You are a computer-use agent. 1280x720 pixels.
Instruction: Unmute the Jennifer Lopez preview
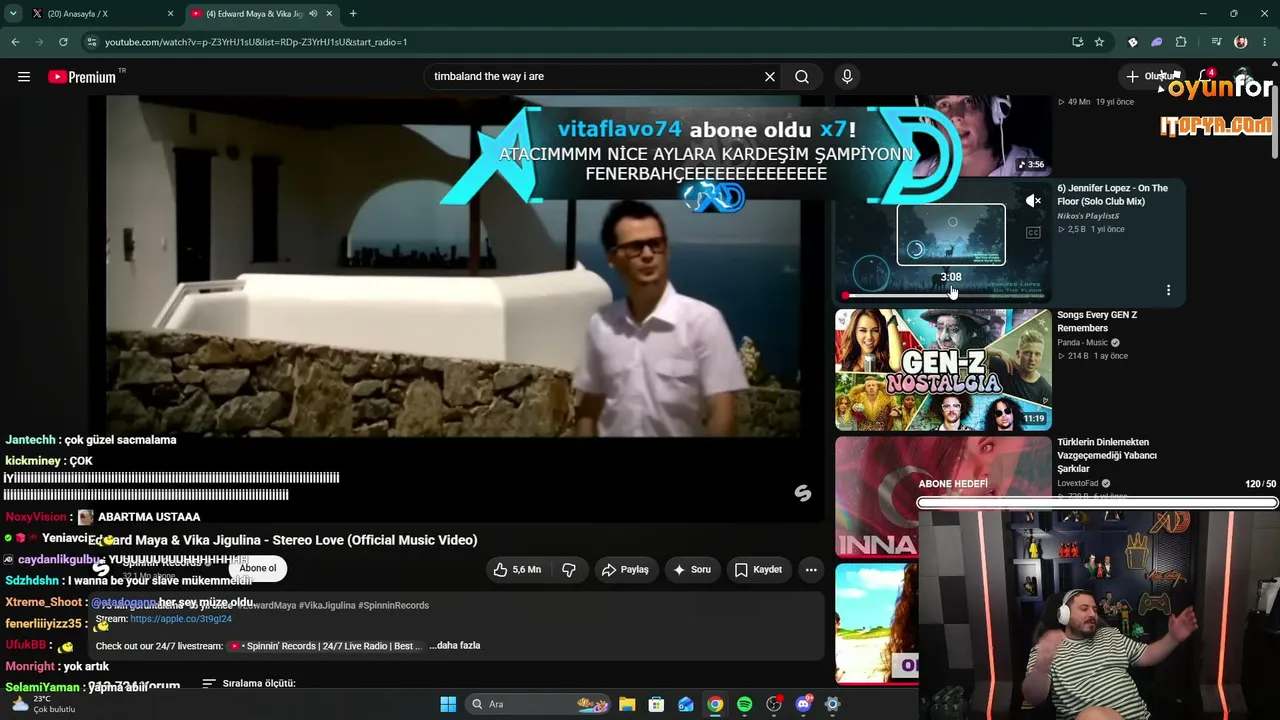pos(1033,201)
